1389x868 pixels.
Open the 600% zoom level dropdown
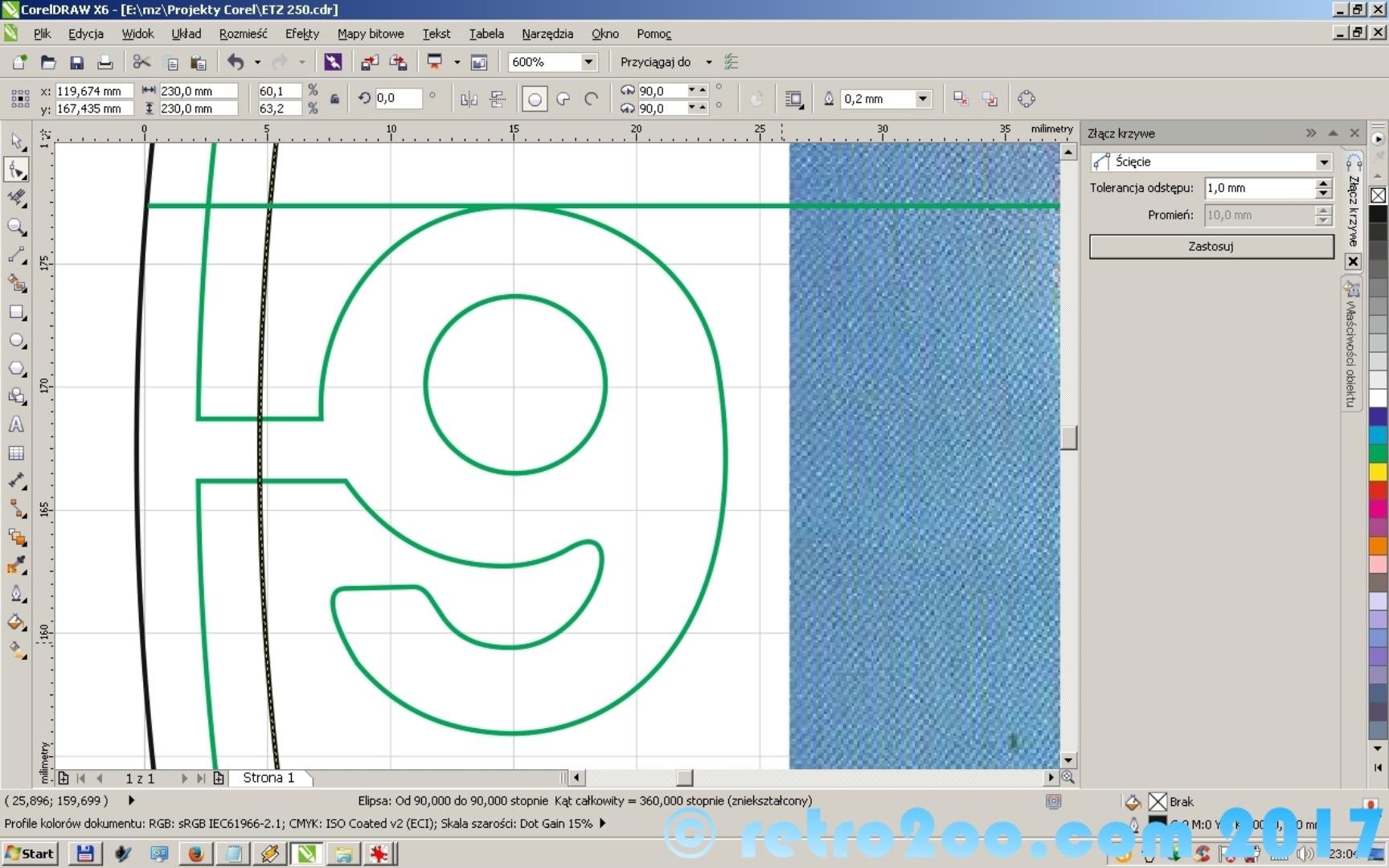[x=588, y=62]
